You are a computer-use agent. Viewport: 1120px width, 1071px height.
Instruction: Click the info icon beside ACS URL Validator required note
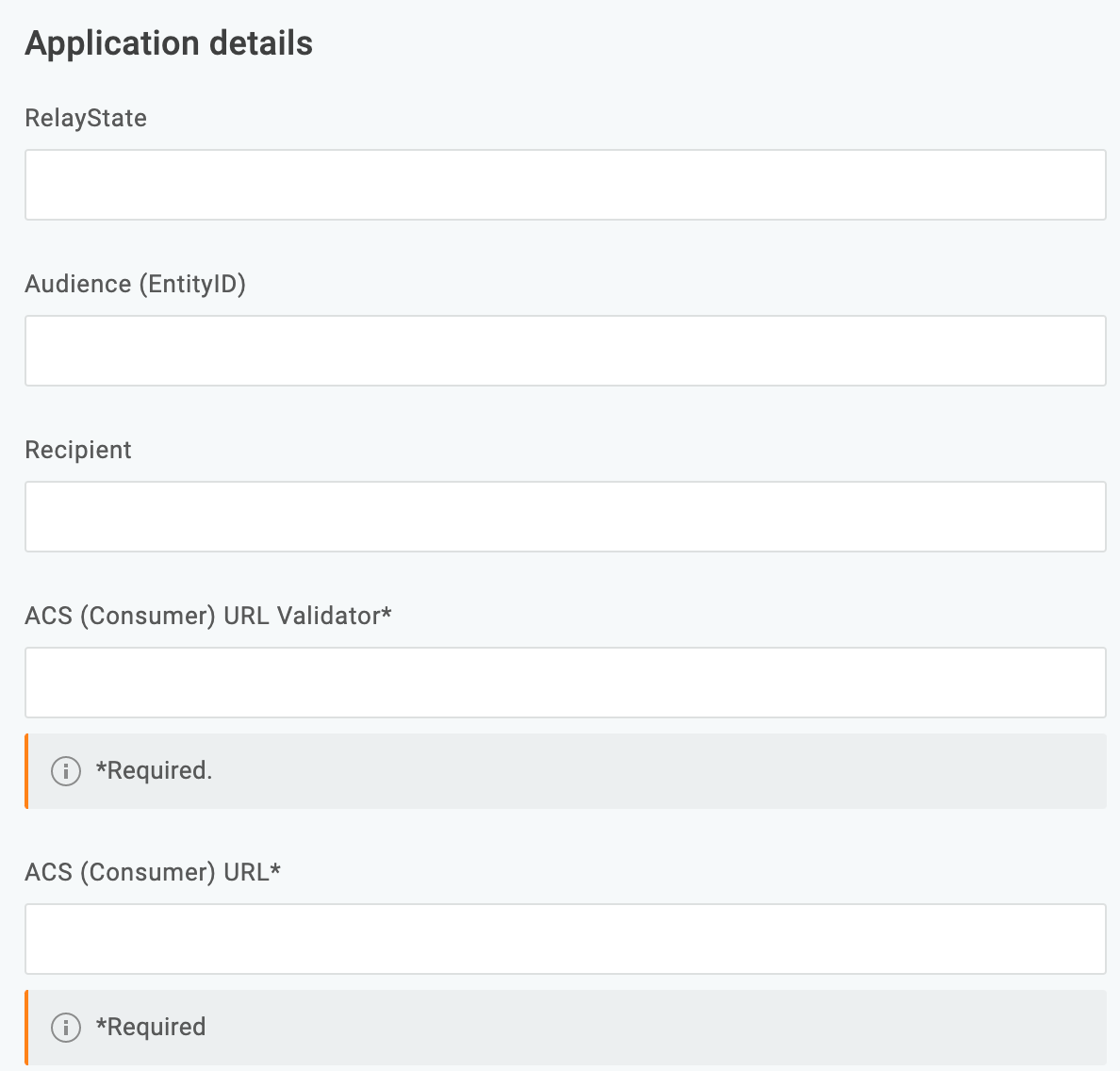click(64, 770)
